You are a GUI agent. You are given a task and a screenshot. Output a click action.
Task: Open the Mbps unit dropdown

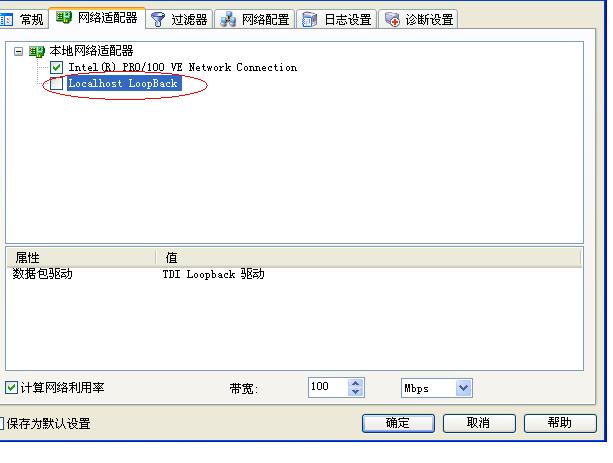(x=463, y=388)
